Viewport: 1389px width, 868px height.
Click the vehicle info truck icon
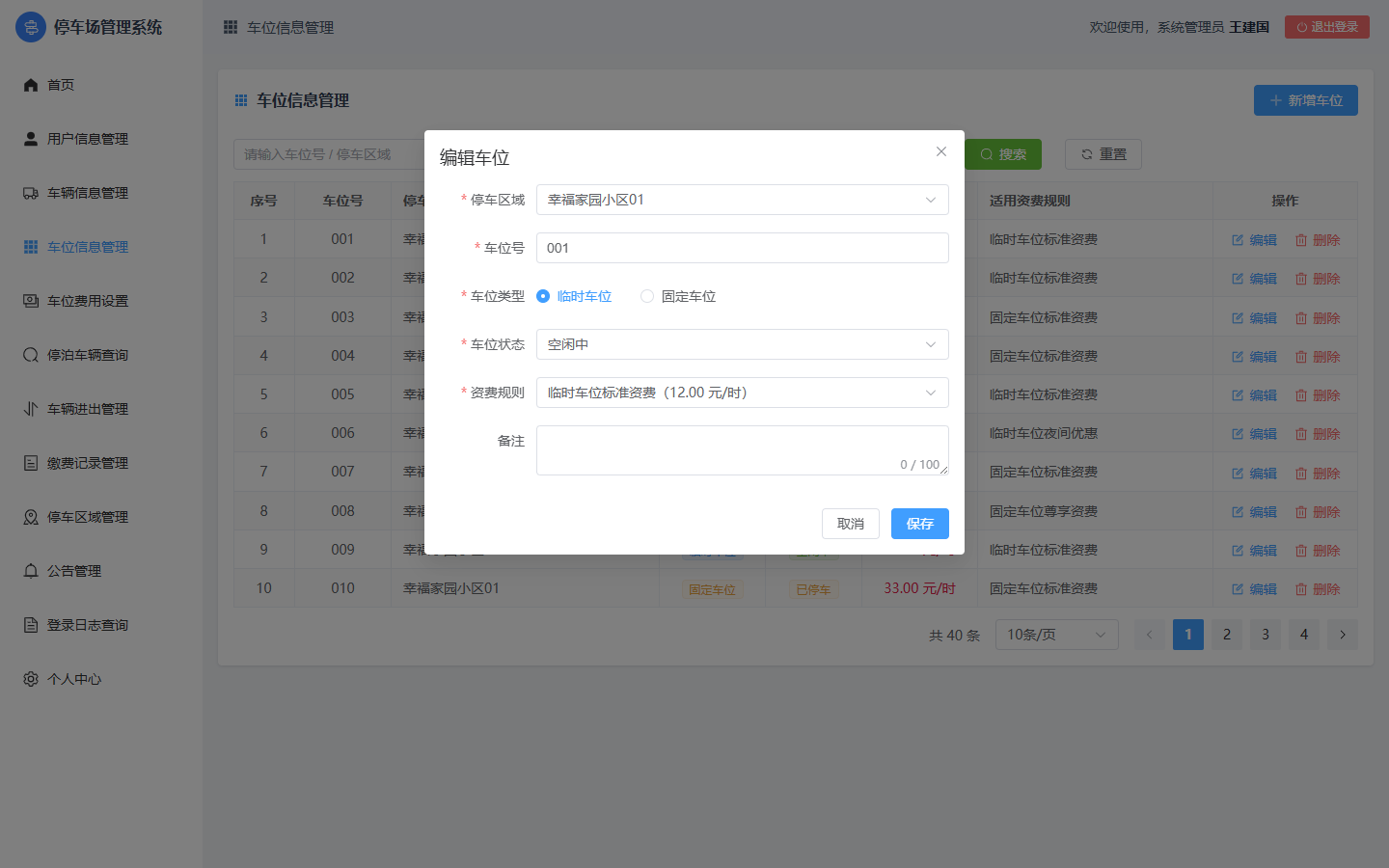(x=31, y=193)
